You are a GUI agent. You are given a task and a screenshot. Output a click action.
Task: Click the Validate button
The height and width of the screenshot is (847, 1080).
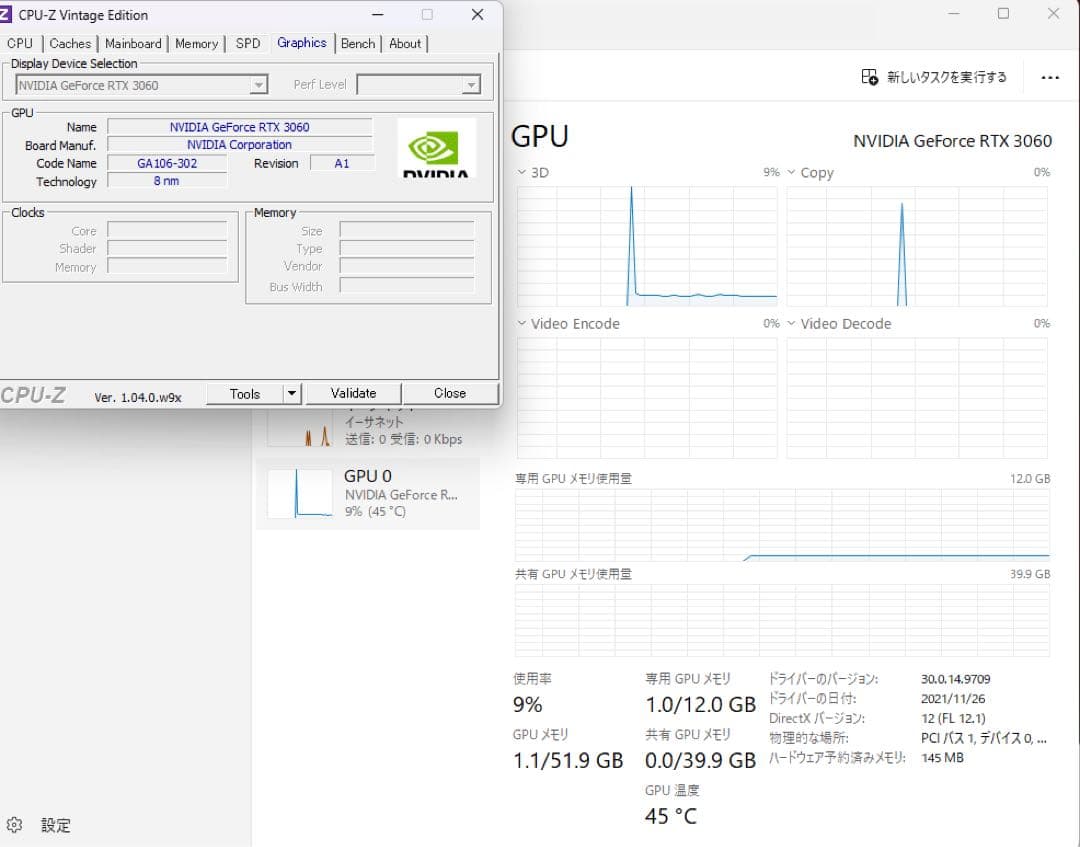pyautogui.click(x=353, y=394)
